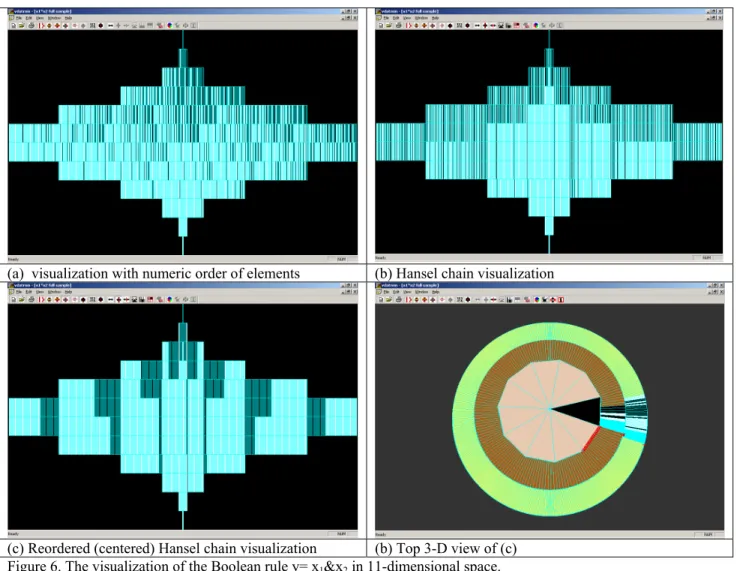Image resolution: width=737 pixels, height=571 pixels.
Task: Open the Edit menu in window (a)
Action: click(29, 18)
